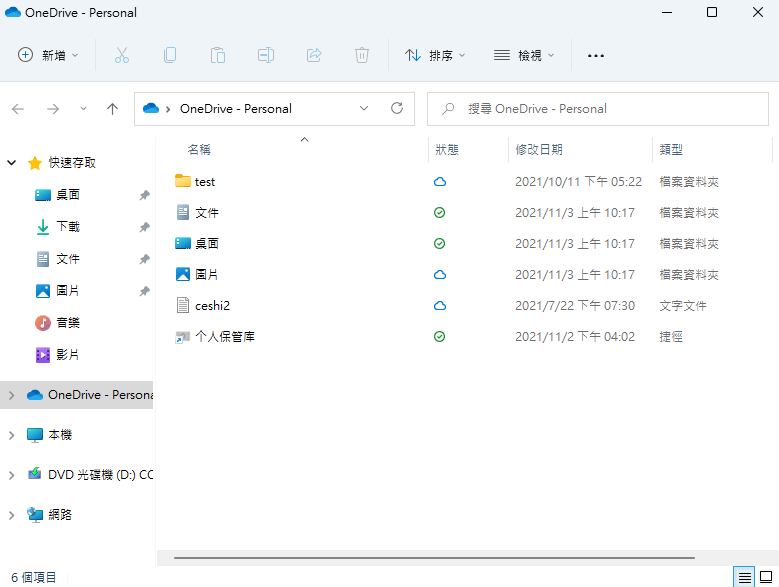The width and height of the screenshot is (779, 587).
Task: Expand the DVD 光碟機 (D:) node
Action: [11, 475]
